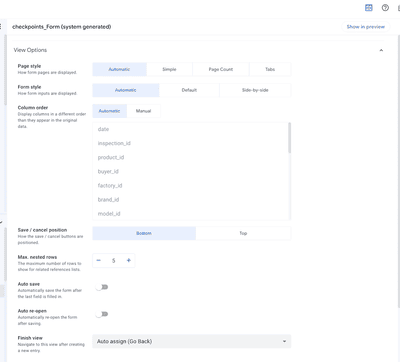This screenshot has width=400, height=362.
Task: Set save/cancel position to Top
Action: [243, 233]
